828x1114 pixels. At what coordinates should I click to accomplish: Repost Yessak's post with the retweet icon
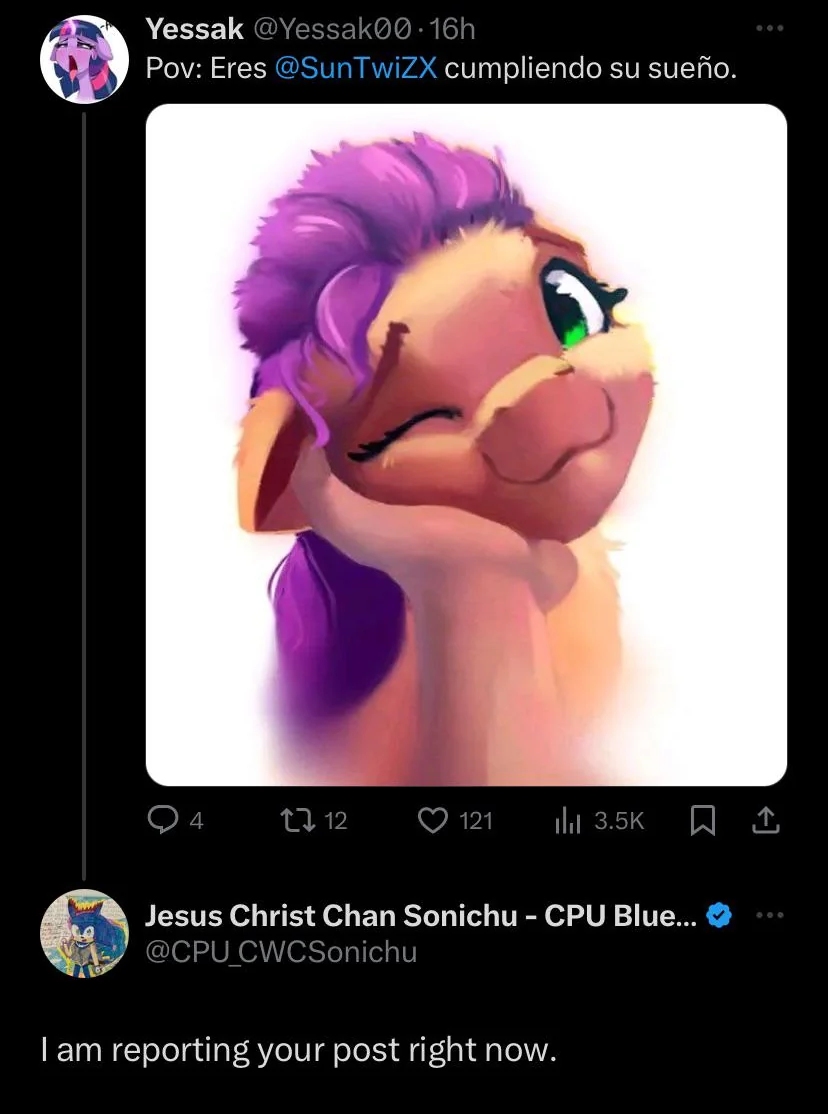tap(296, 821)
